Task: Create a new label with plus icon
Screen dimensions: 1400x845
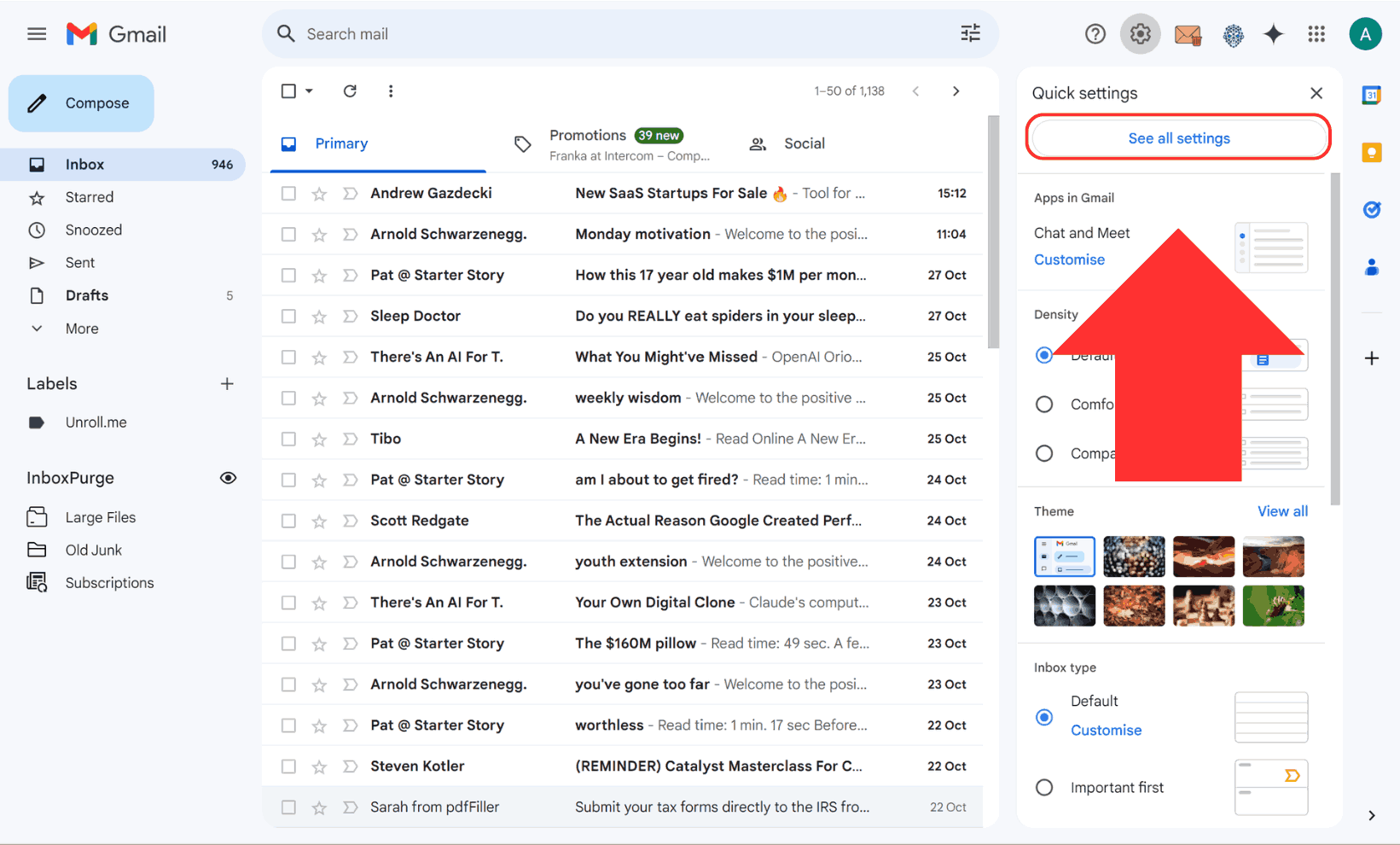Action: click(x=227, y=384)
